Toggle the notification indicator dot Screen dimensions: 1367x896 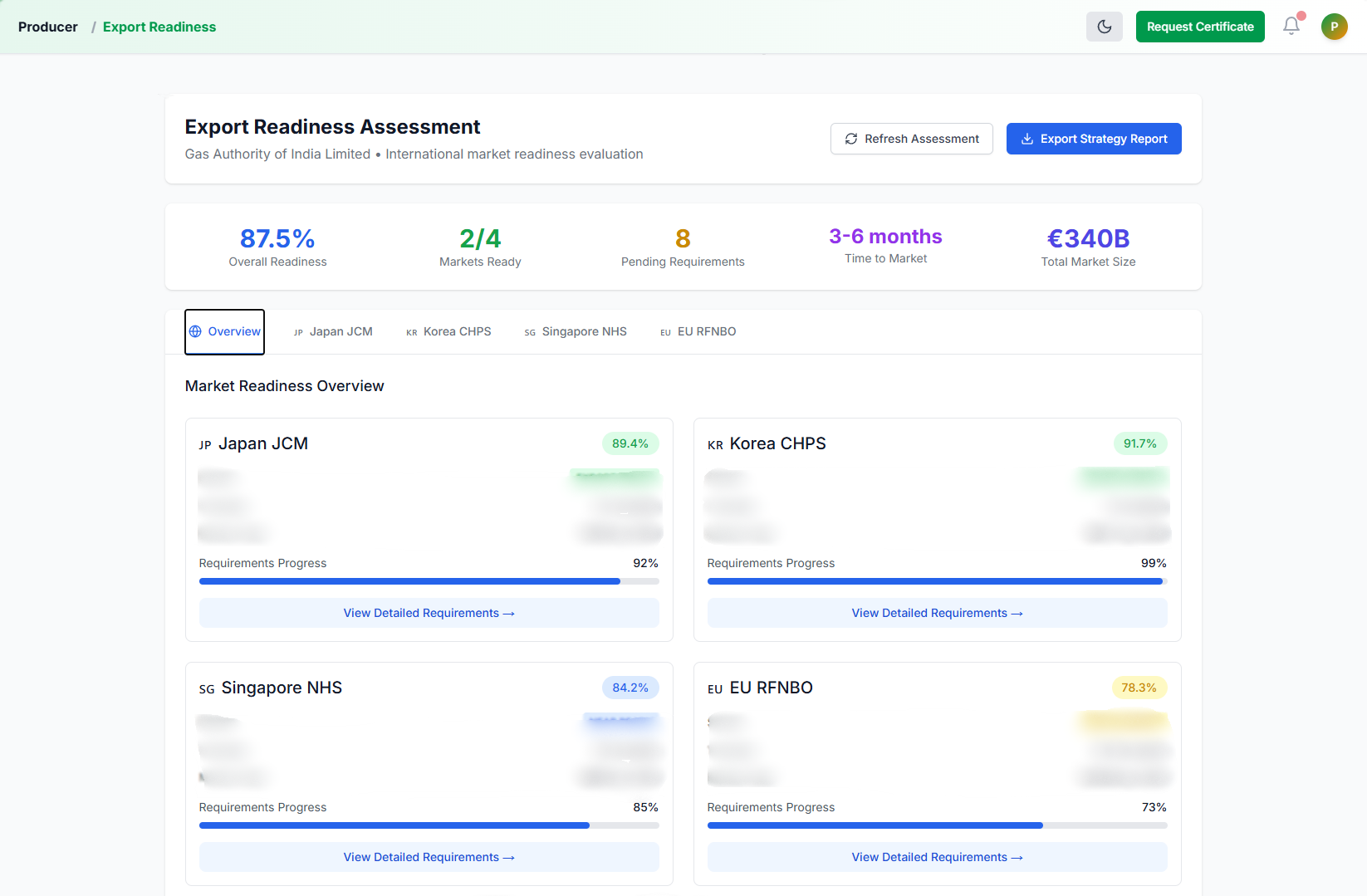coord(1301,15)
